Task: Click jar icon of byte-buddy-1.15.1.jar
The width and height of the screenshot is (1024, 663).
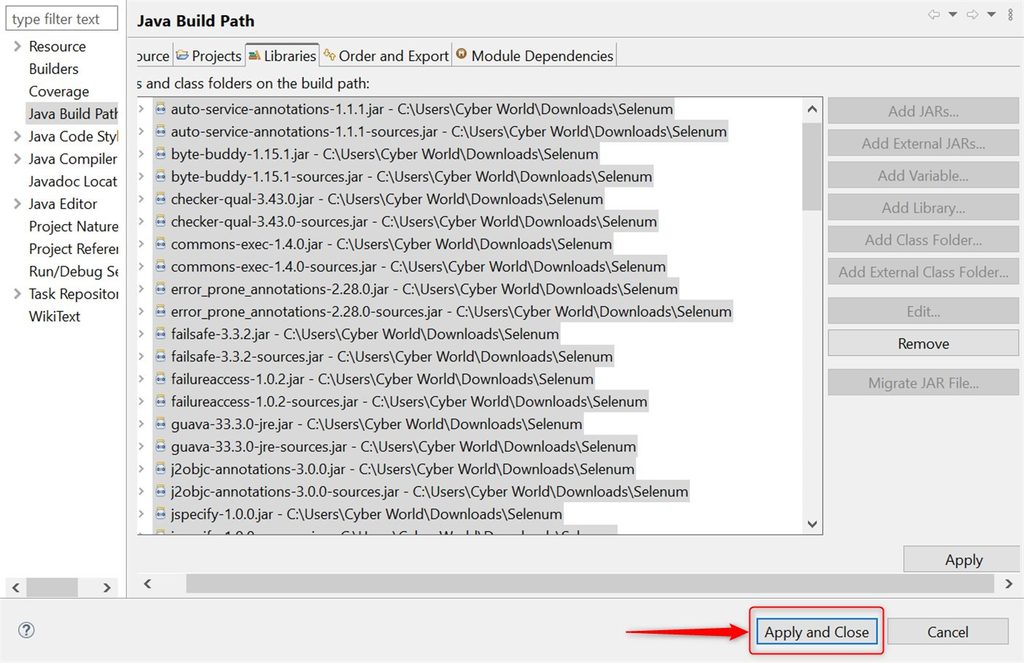Action: pos(160,154)
